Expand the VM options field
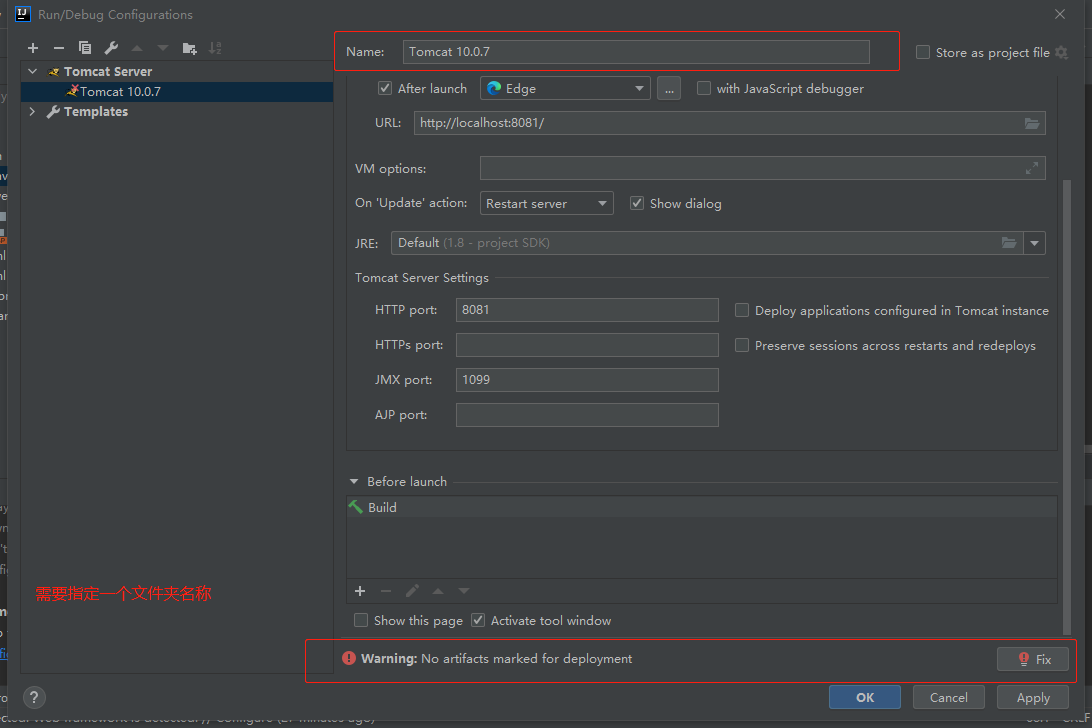The width and height of the screenshot is (1092, 728). click(x=1031, y=168)
